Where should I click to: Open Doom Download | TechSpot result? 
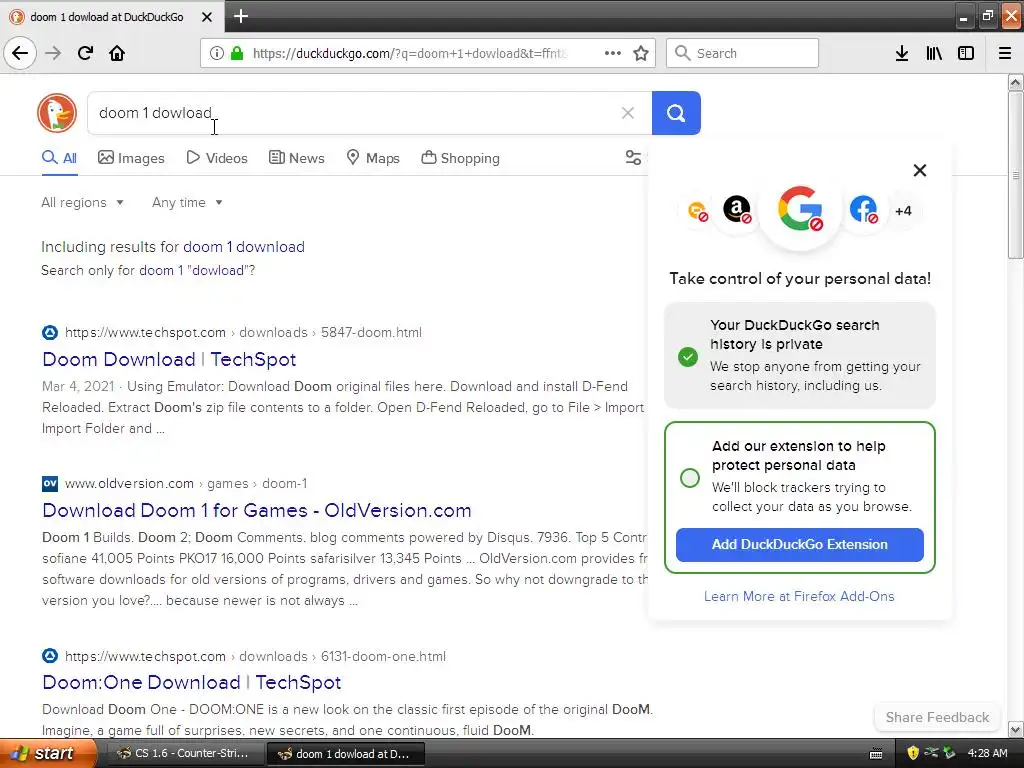click(169, 359)
